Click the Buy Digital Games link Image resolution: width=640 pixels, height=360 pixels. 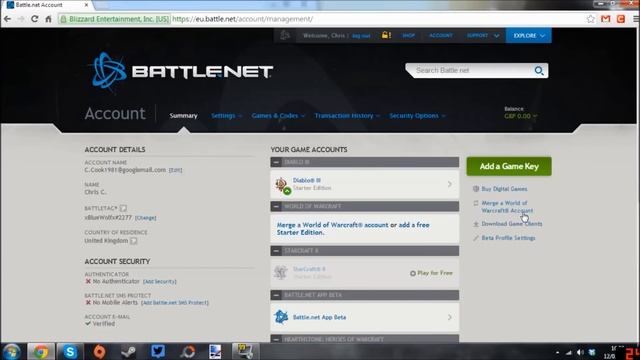pyautogui.click(x=504, y=189)
